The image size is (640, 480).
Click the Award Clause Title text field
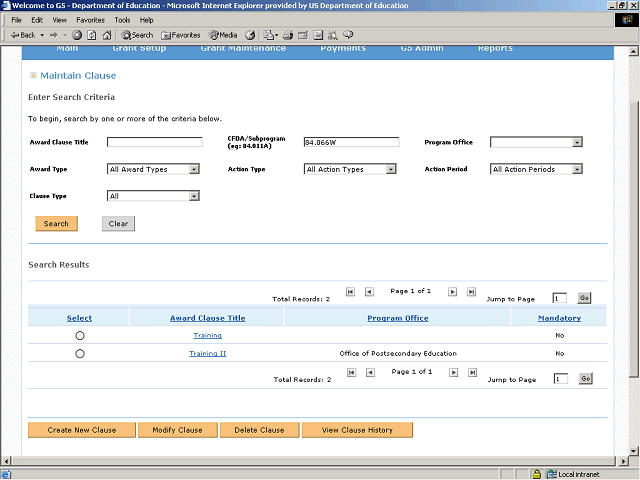pyautogui.click(x=155, y=142)
